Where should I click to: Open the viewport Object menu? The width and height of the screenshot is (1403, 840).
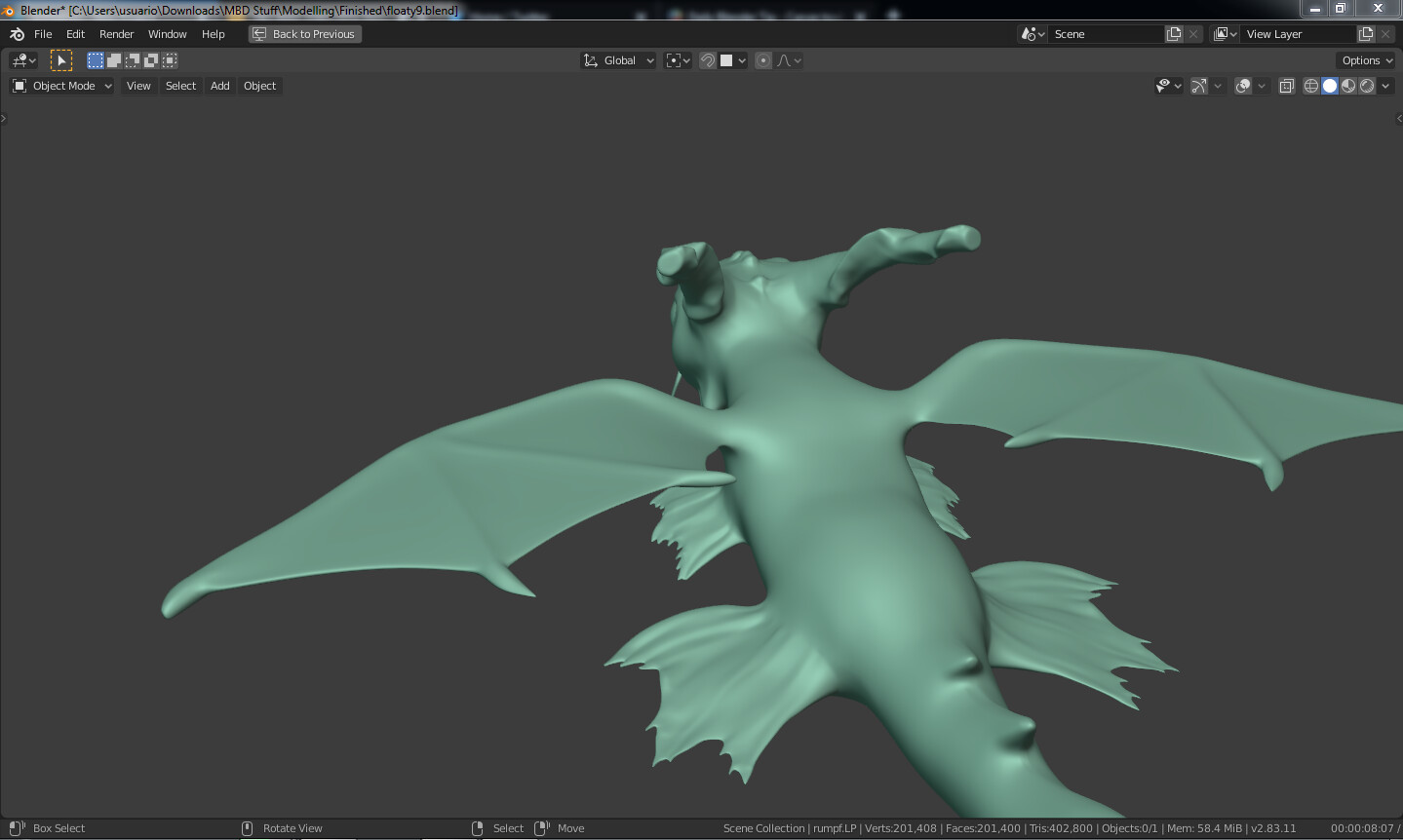click(x=260, y=86)
